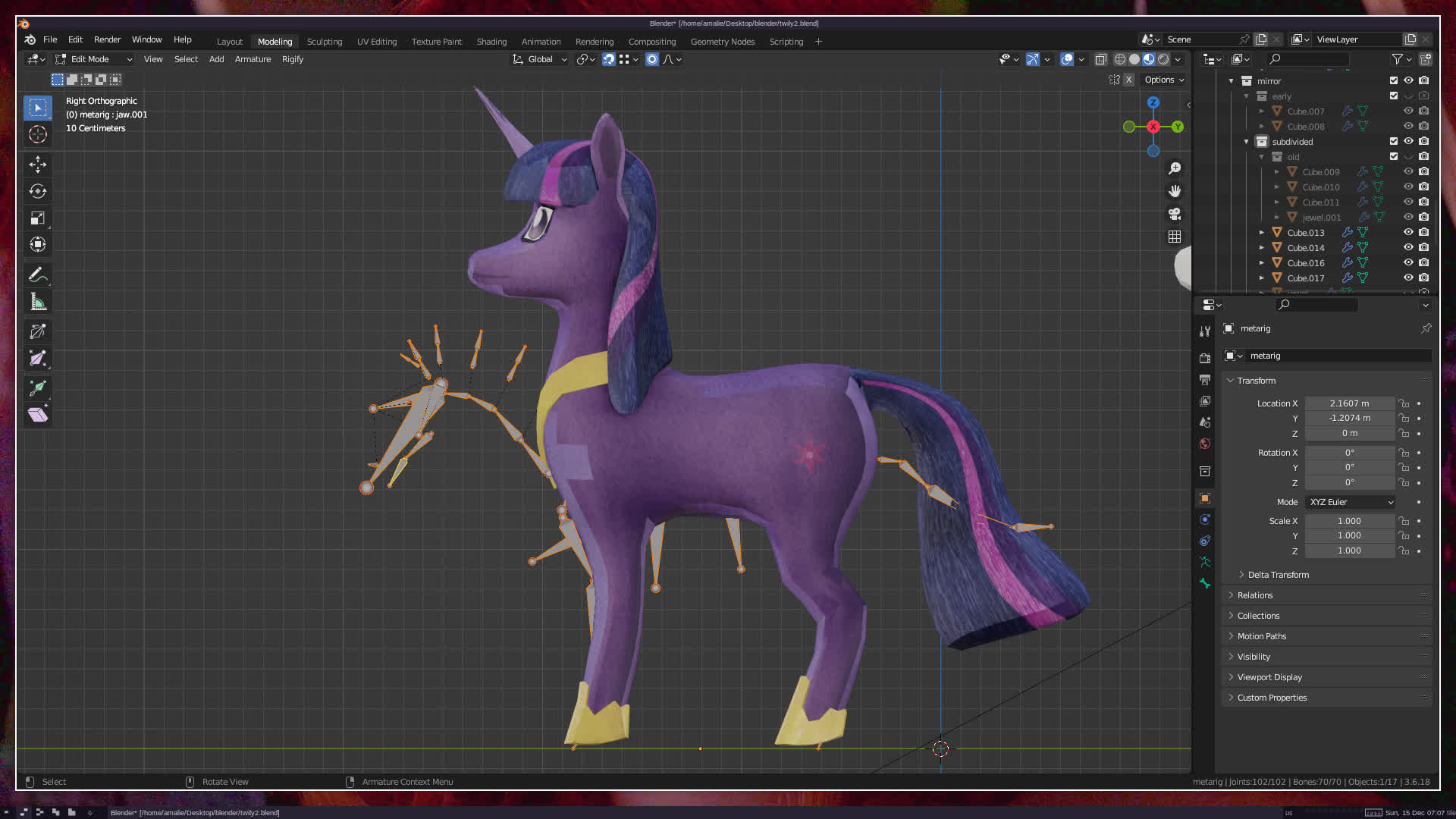Viewport: 1456px width, 819px height.
Task: Toggle Cube.017 render camera icon
Action: [1423, 278]
